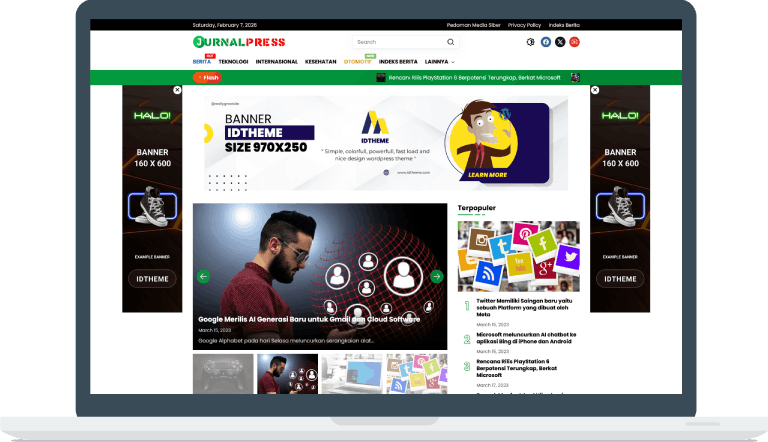Go to next slide with right arrow
The width and height of the screenshot is (768, 442).
coord(436,276)
